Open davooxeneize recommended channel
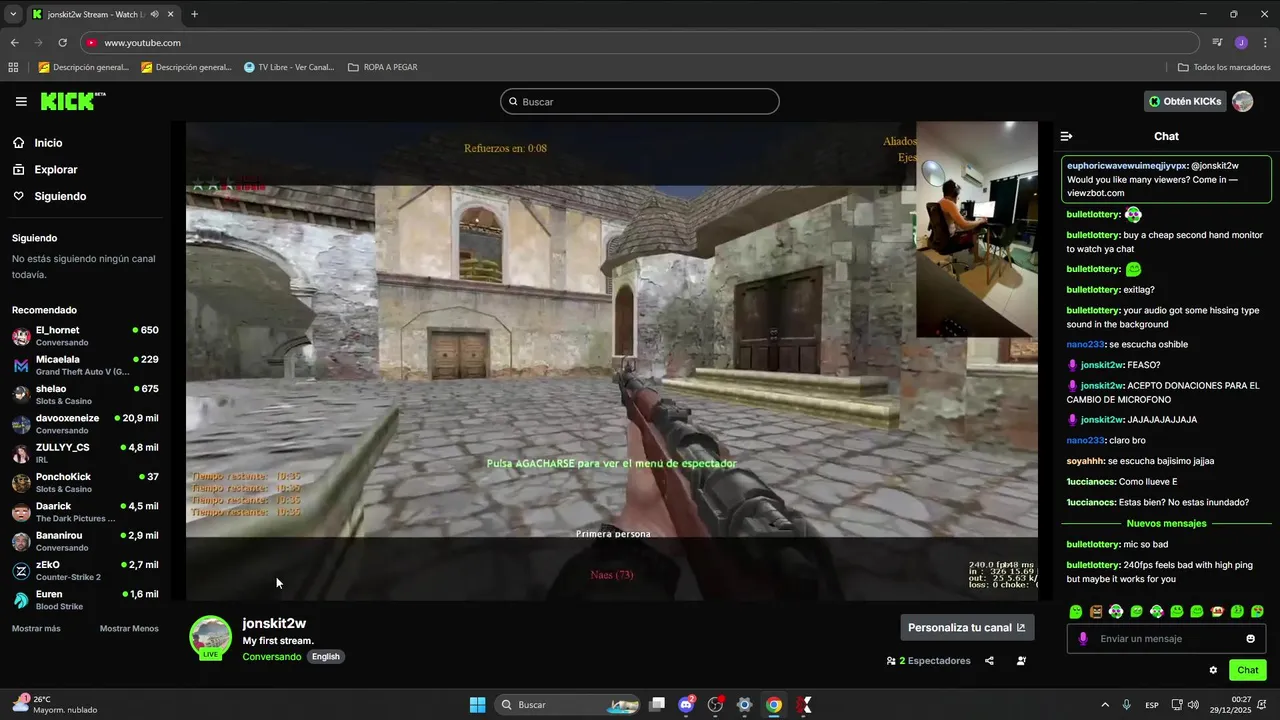Screen dimensions: 1280x720 pyautogui.click(x=85, y=424)
